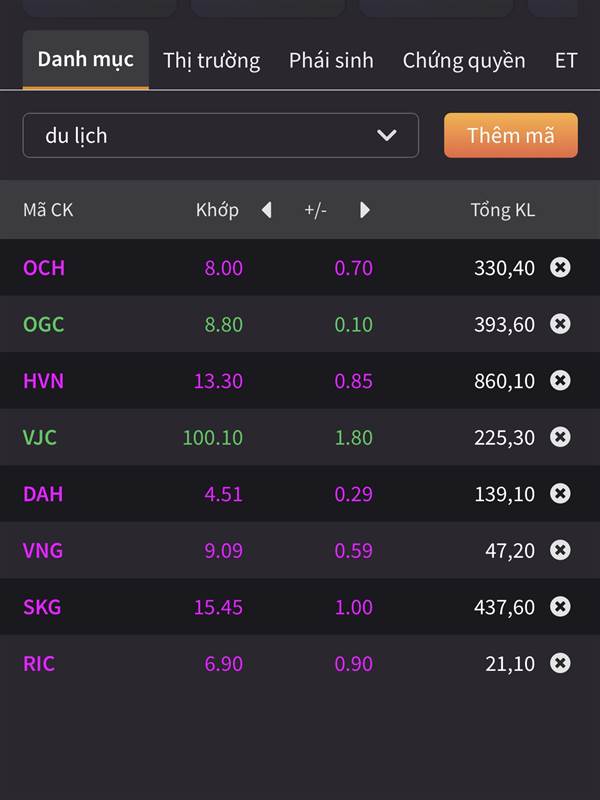This screenshot has height=800, width=600.
Task: Click the Khớp column header
Action: tap(217, 210)
